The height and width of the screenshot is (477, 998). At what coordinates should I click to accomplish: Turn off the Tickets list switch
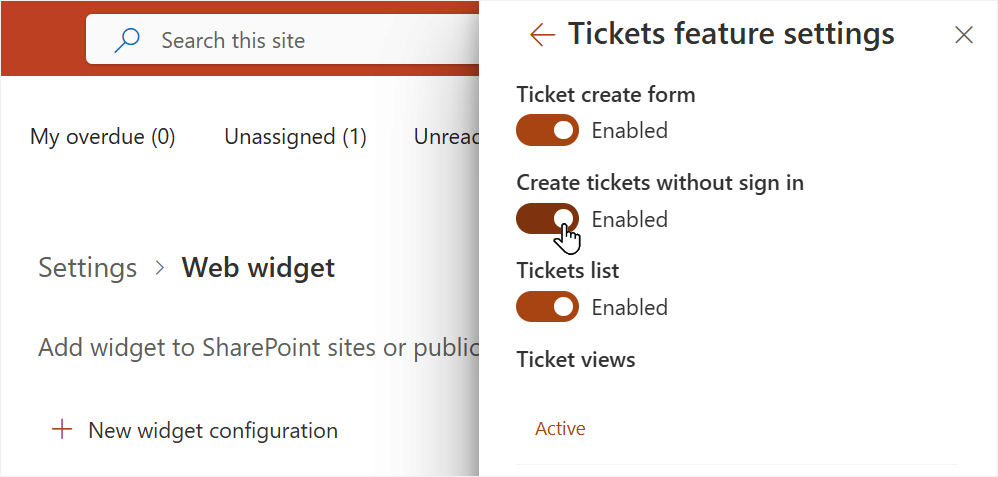click(x=547, y=306)
